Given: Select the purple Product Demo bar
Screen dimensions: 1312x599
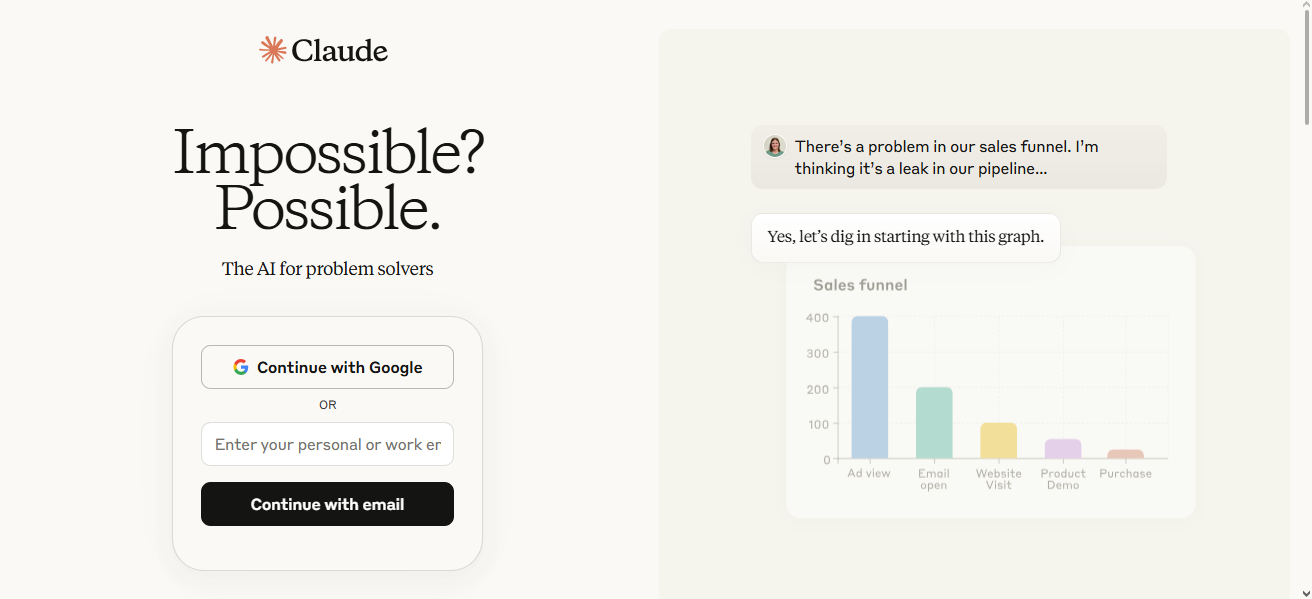Looking at the screenshot, I should point(1063,449).
